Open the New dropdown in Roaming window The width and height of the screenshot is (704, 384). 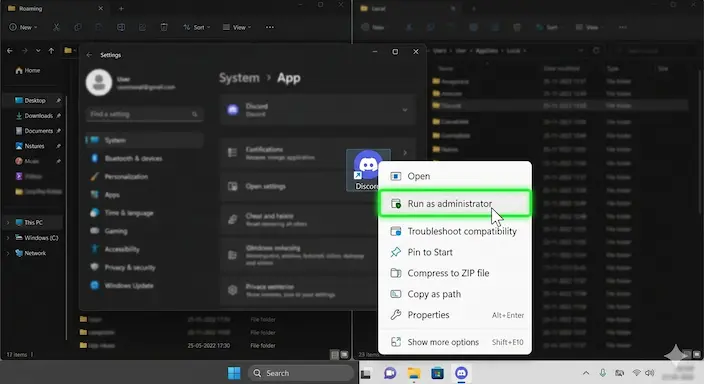coord(23,27)
